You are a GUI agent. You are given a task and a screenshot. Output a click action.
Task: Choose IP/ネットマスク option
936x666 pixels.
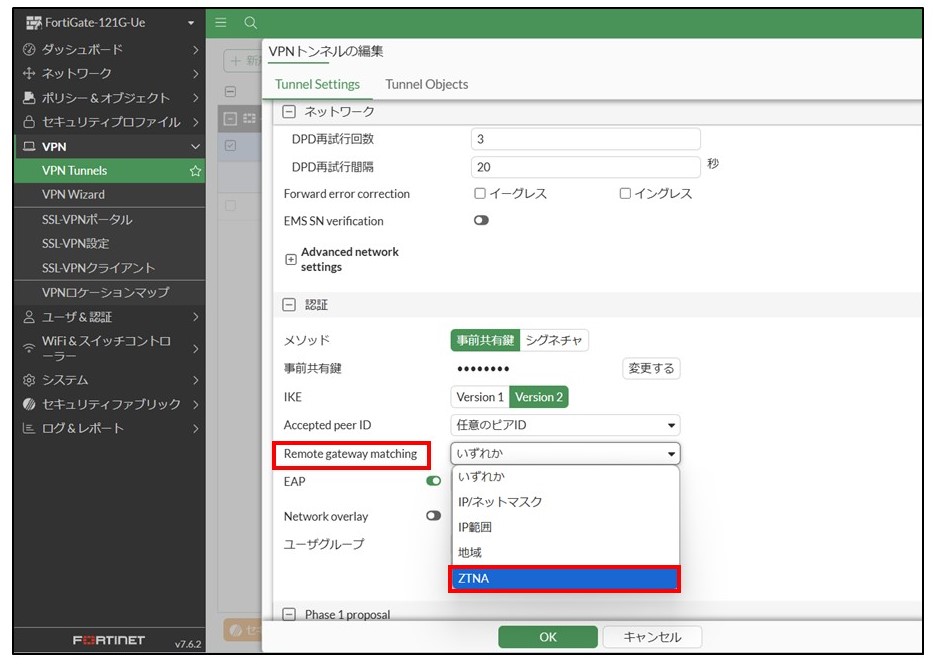click(x=565, y=502)
